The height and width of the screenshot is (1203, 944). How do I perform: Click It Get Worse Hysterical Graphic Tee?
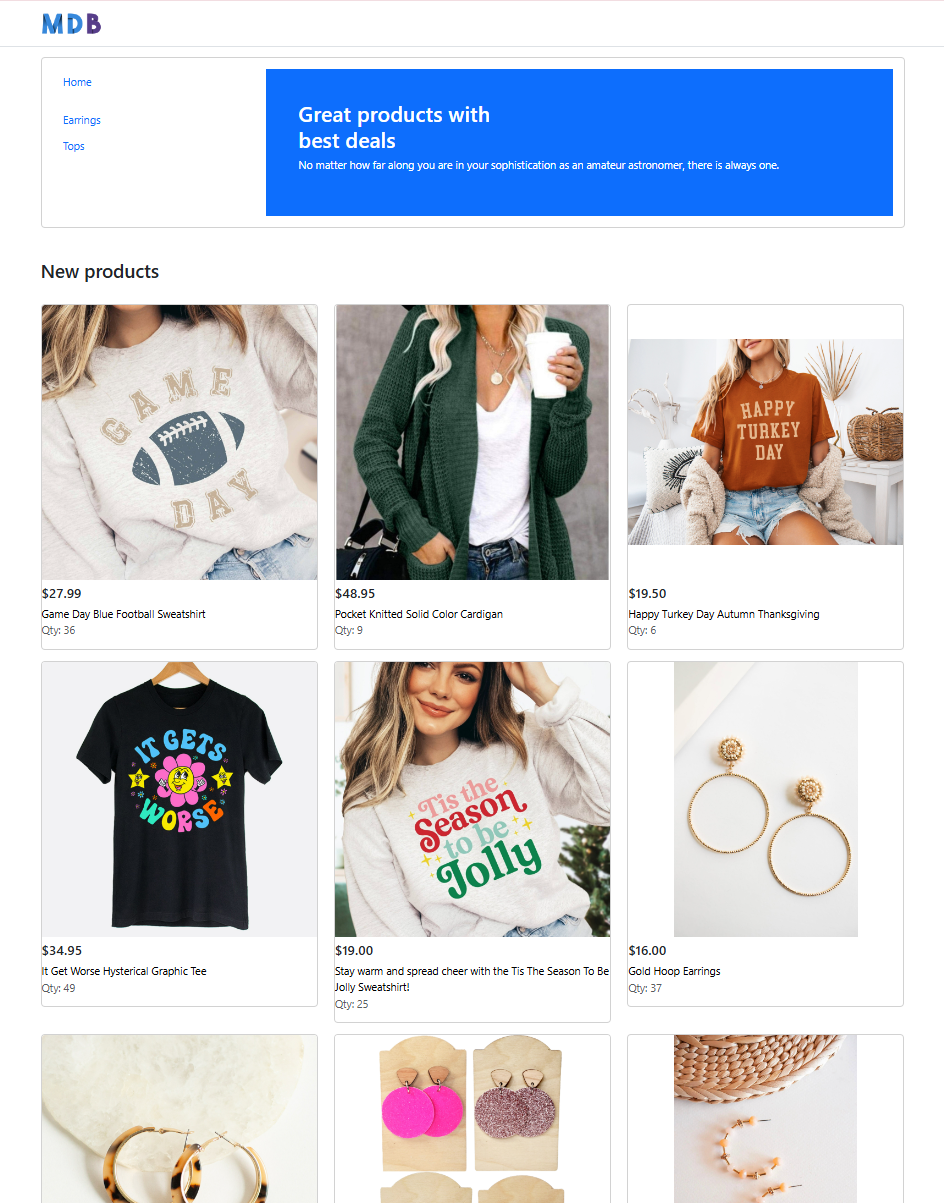point(124,971)
